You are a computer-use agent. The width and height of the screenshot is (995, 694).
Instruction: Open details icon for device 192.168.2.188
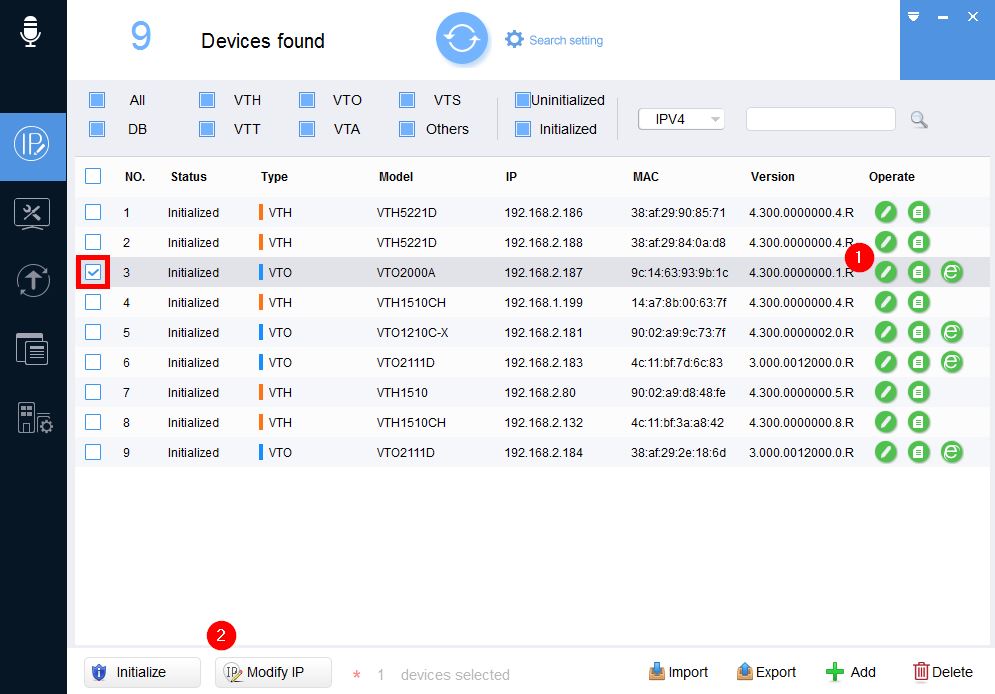click(918, 242)
